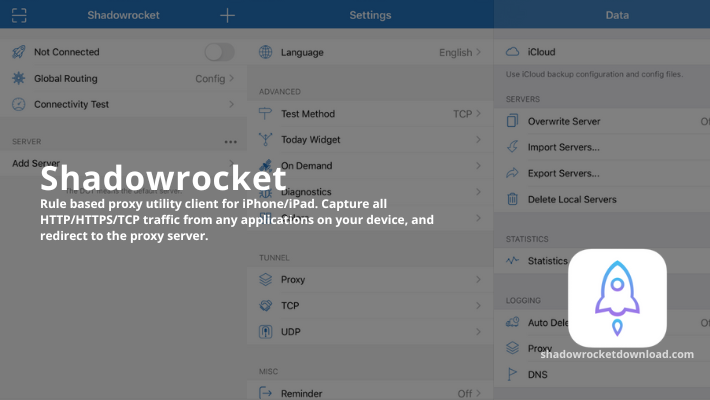710x400 pixels.
Task: Click the Auto Delete truck icon
Action: (512, 323)
